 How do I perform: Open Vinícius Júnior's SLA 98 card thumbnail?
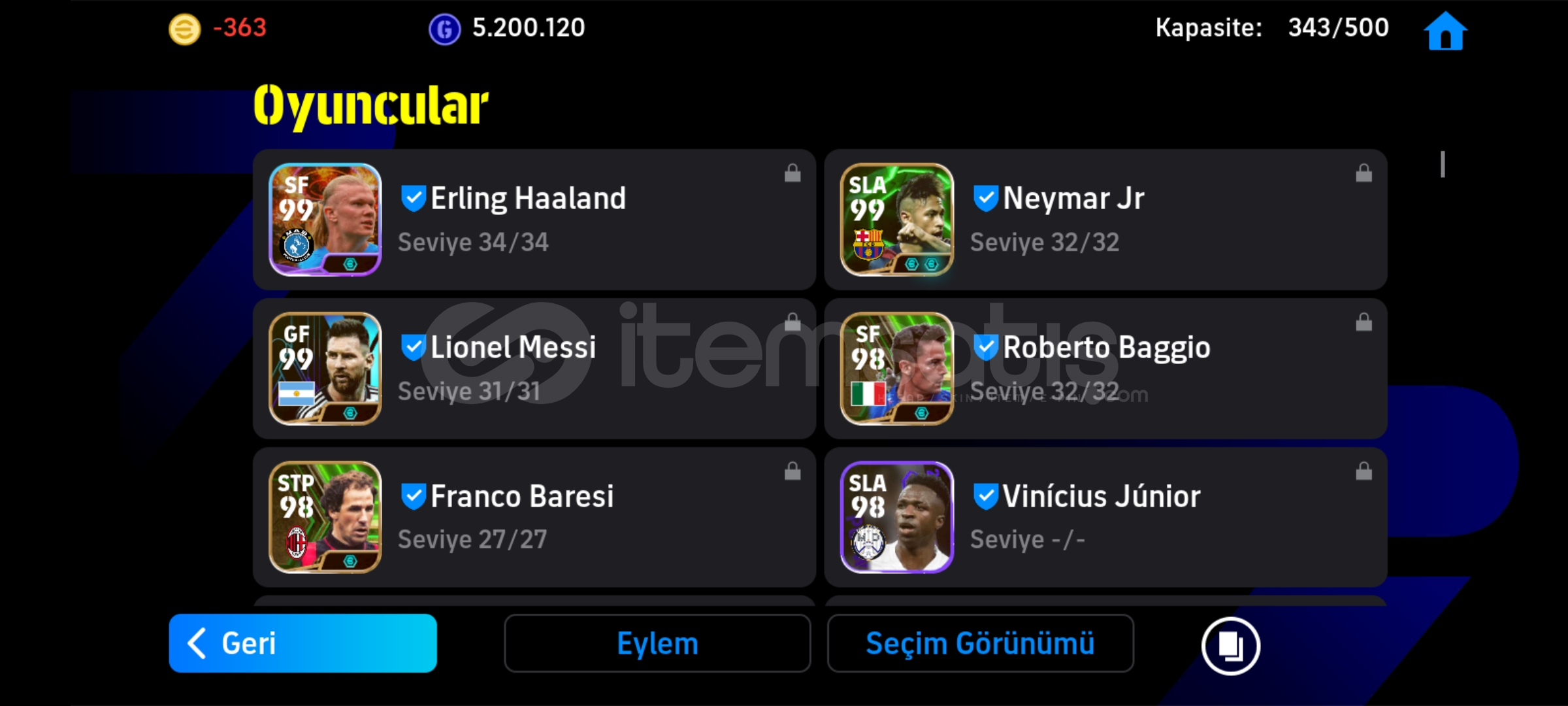[x=896, y=517]
